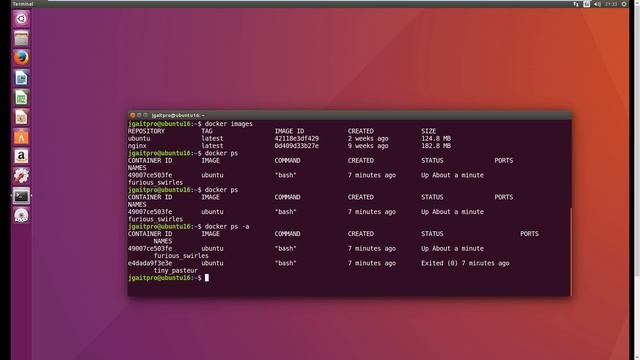Launch Firefox web browser

21,58
